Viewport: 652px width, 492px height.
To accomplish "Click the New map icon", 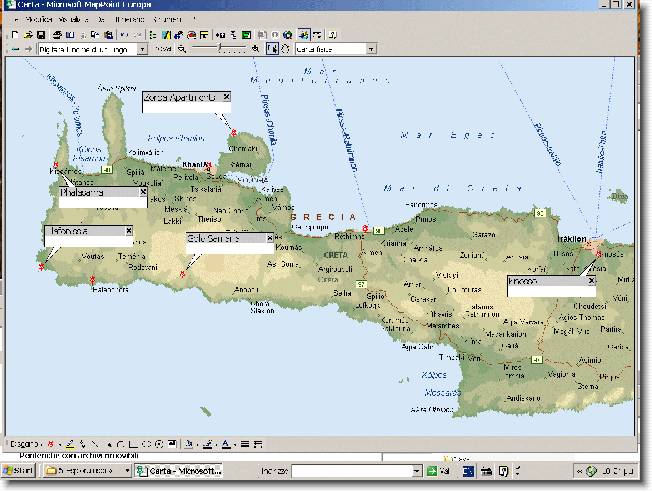I will 15,35.
